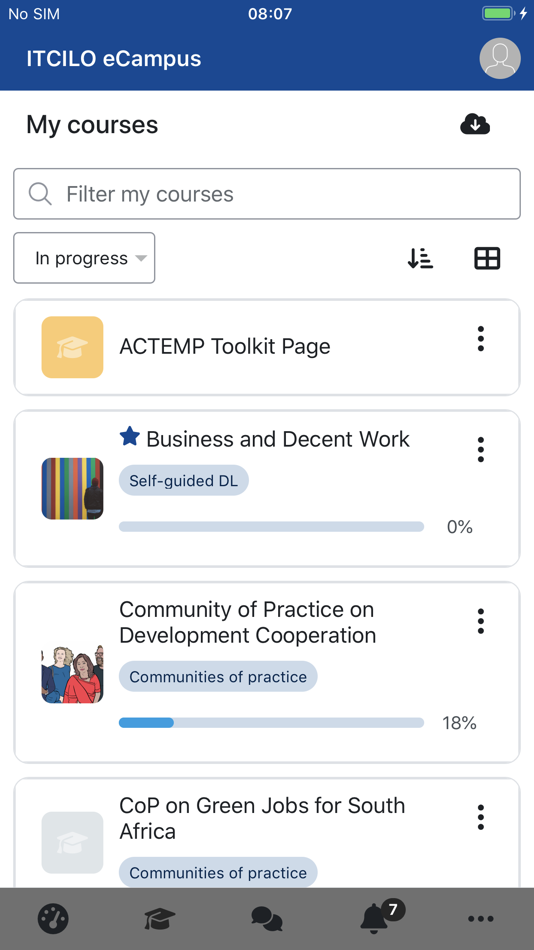This screenshot has width=534, height=950.
Task: Open the messages chat bubbles icon
Action: (x=267, y=918)
